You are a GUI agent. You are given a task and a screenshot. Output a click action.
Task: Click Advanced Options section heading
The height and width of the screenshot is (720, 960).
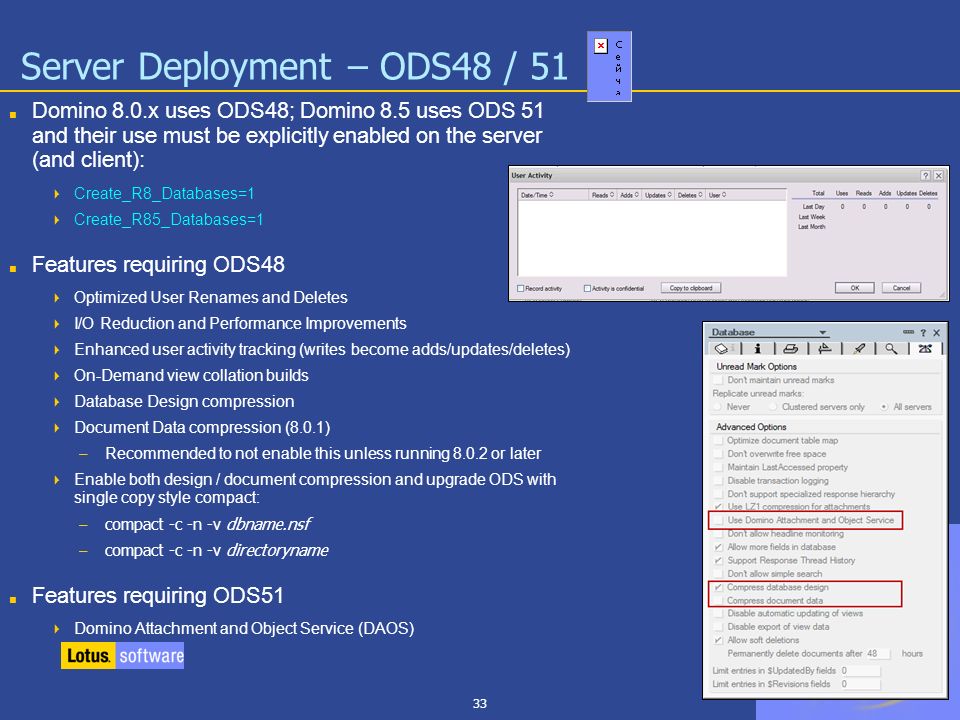(x=751, y=427)
